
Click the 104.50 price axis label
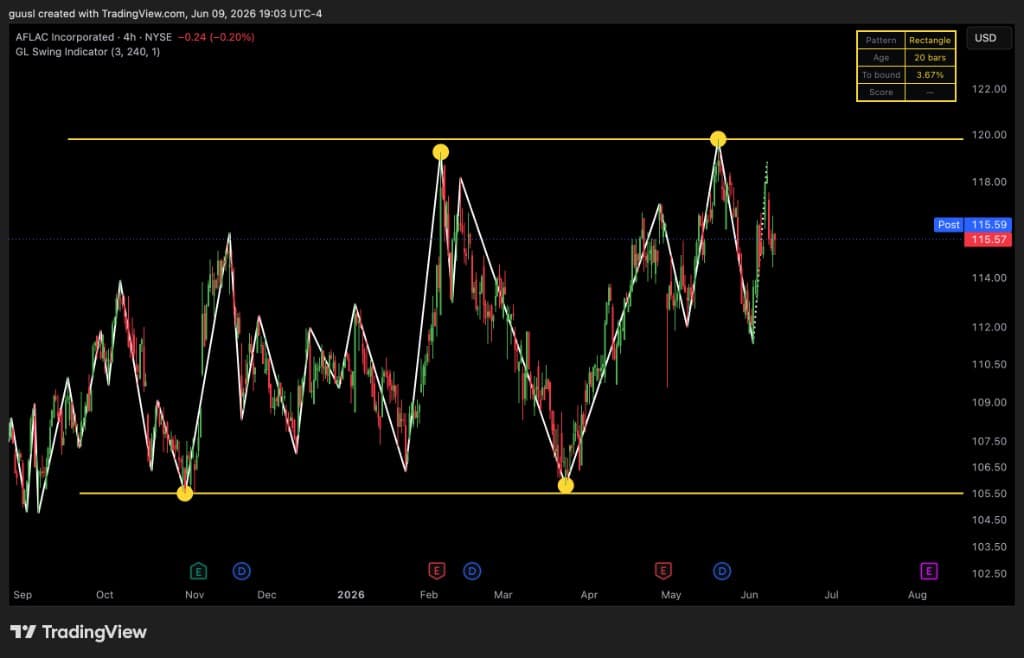989,520
